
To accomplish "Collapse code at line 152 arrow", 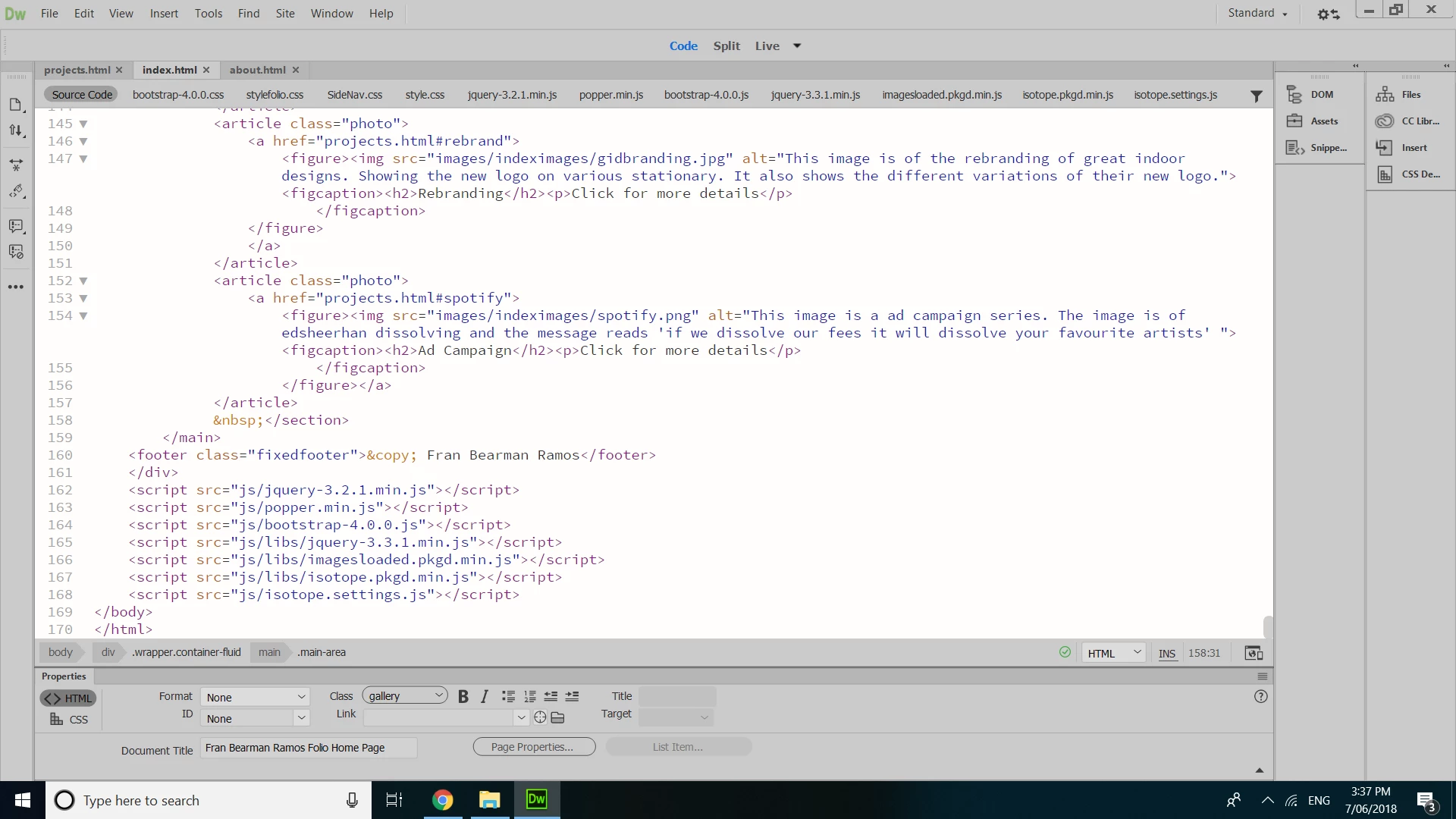I will (x=83, y=281).
